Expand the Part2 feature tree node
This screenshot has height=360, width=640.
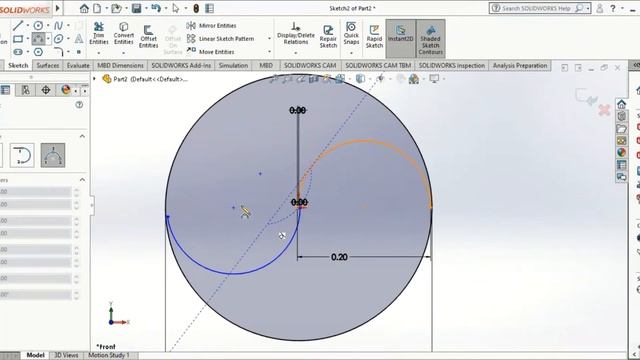[94, 78]
